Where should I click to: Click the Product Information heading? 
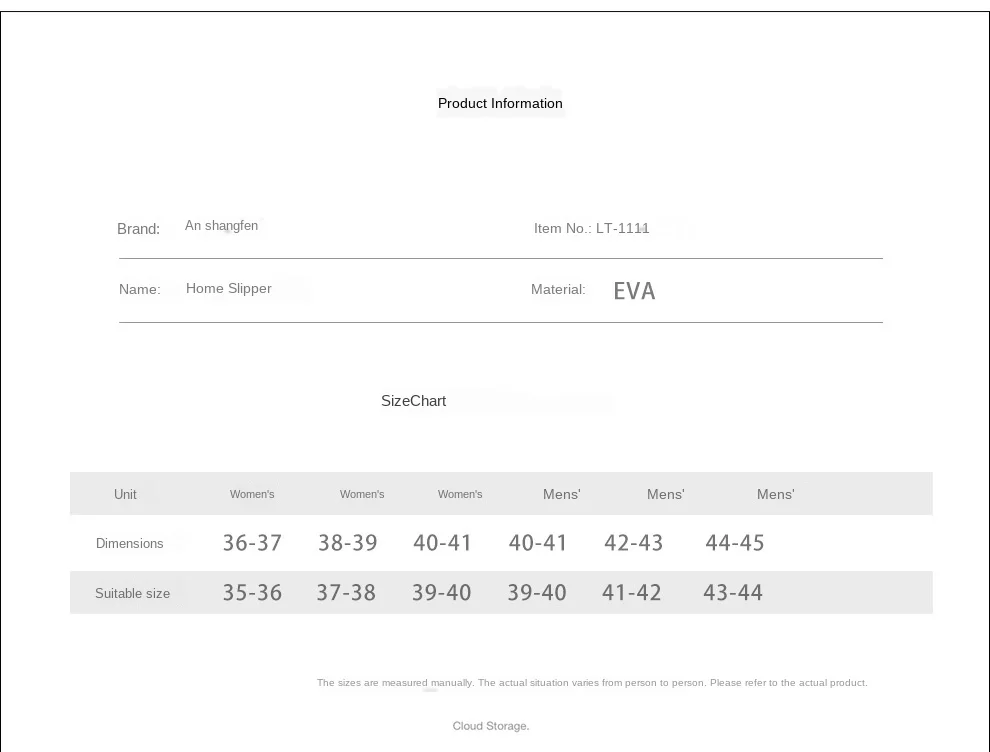pyautogui.click(x=500, y=104)
